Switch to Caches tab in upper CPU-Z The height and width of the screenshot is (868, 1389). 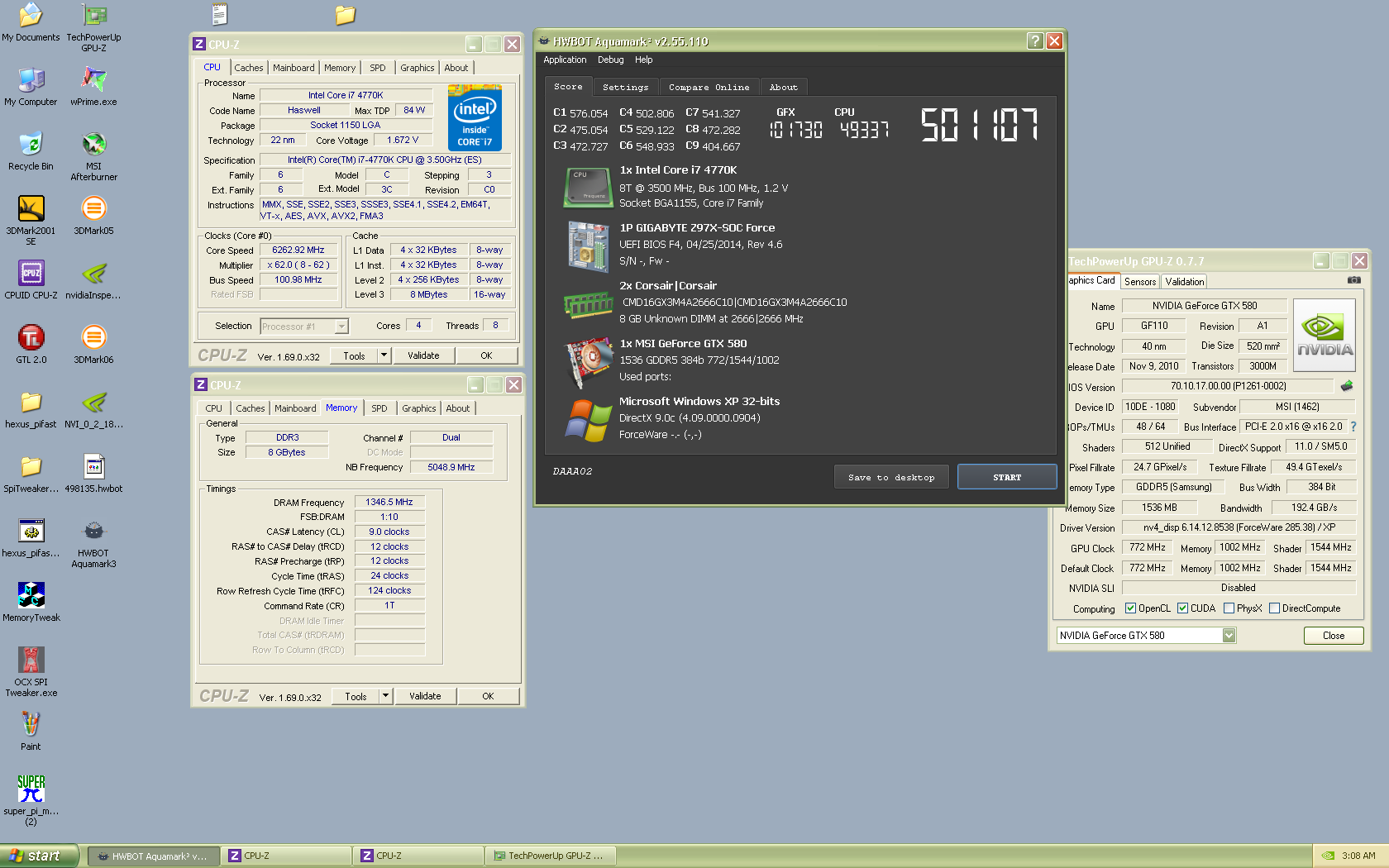(x=248, y=68)
